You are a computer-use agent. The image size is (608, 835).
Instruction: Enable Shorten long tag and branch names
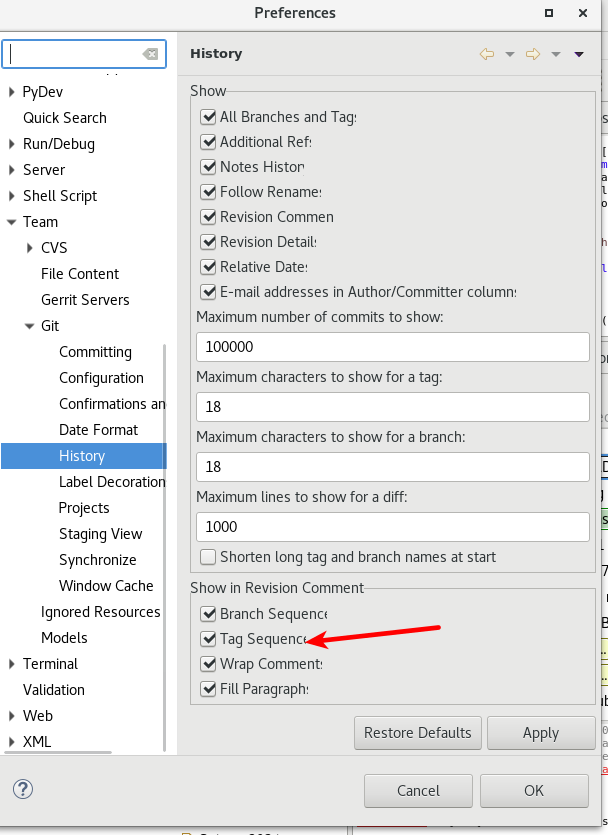click(x=208, y=557)
